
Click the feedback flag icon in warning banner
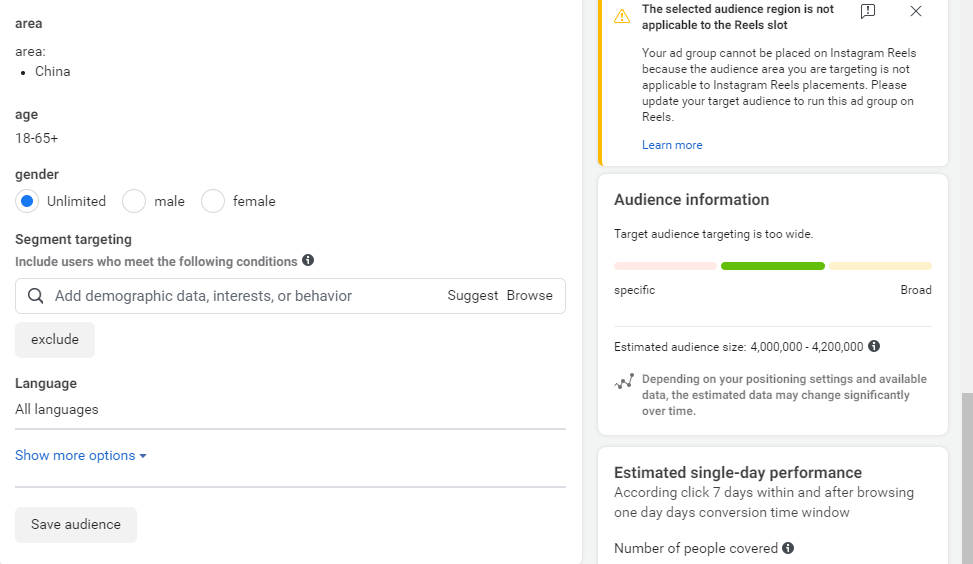[x=868, y=11]
